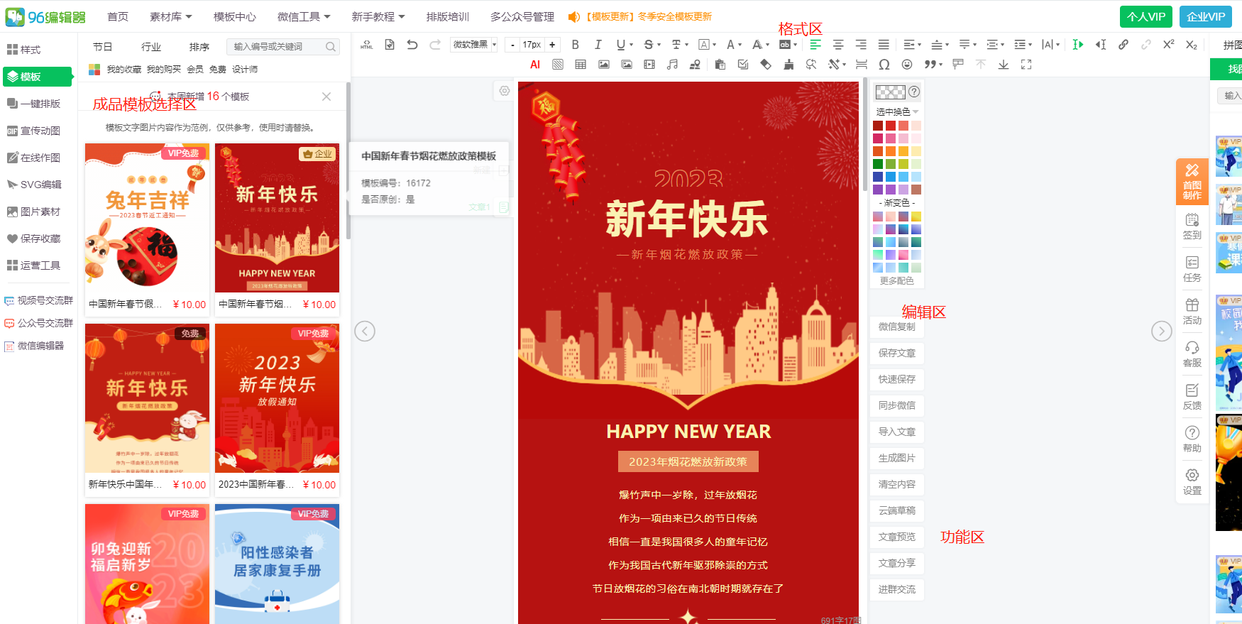The width and height of the screenshot is (1242, 624).
Task: Open 更多配色 color options
Action: [897, 281]
